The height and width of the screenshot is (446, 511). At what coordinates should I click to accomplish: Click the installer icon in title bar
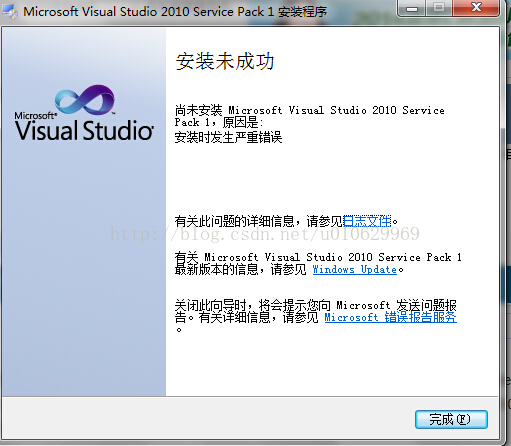(10, 12)
